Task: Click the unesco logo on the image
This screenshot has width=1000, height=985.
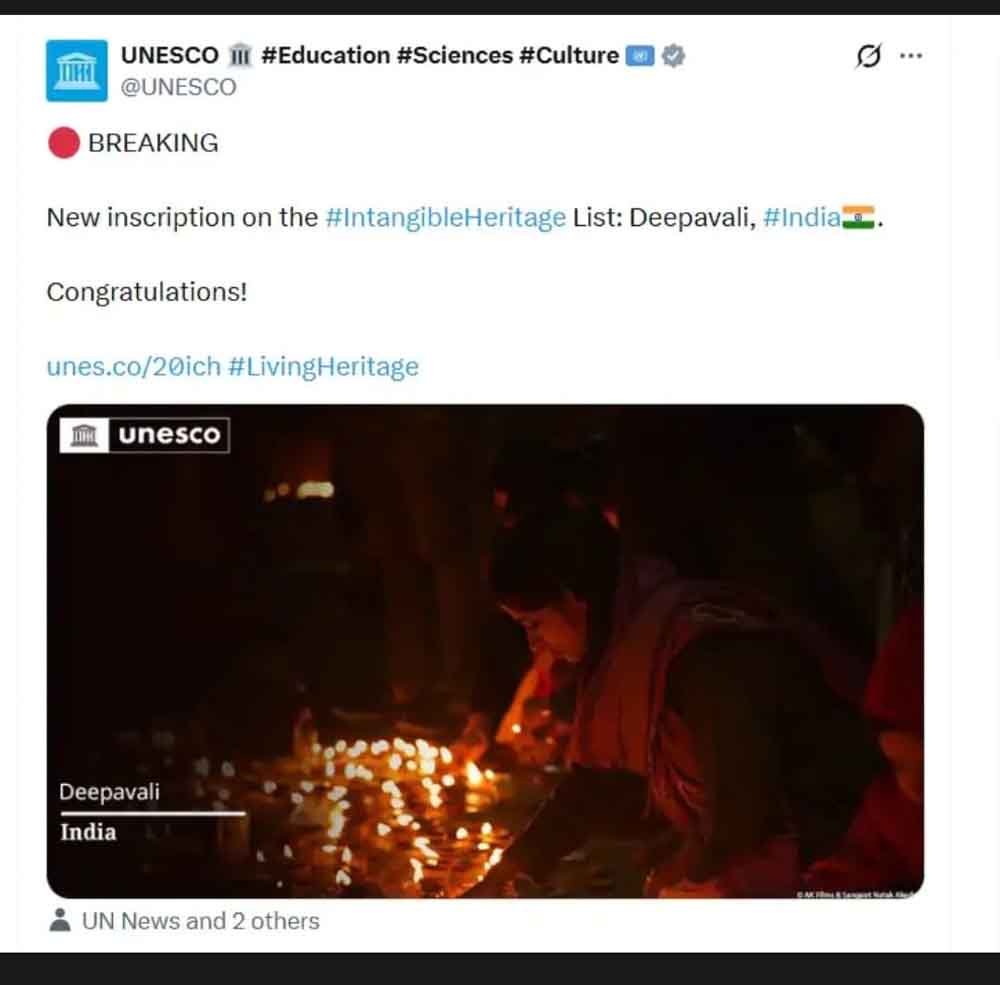Action: click(x=145, y=435)
